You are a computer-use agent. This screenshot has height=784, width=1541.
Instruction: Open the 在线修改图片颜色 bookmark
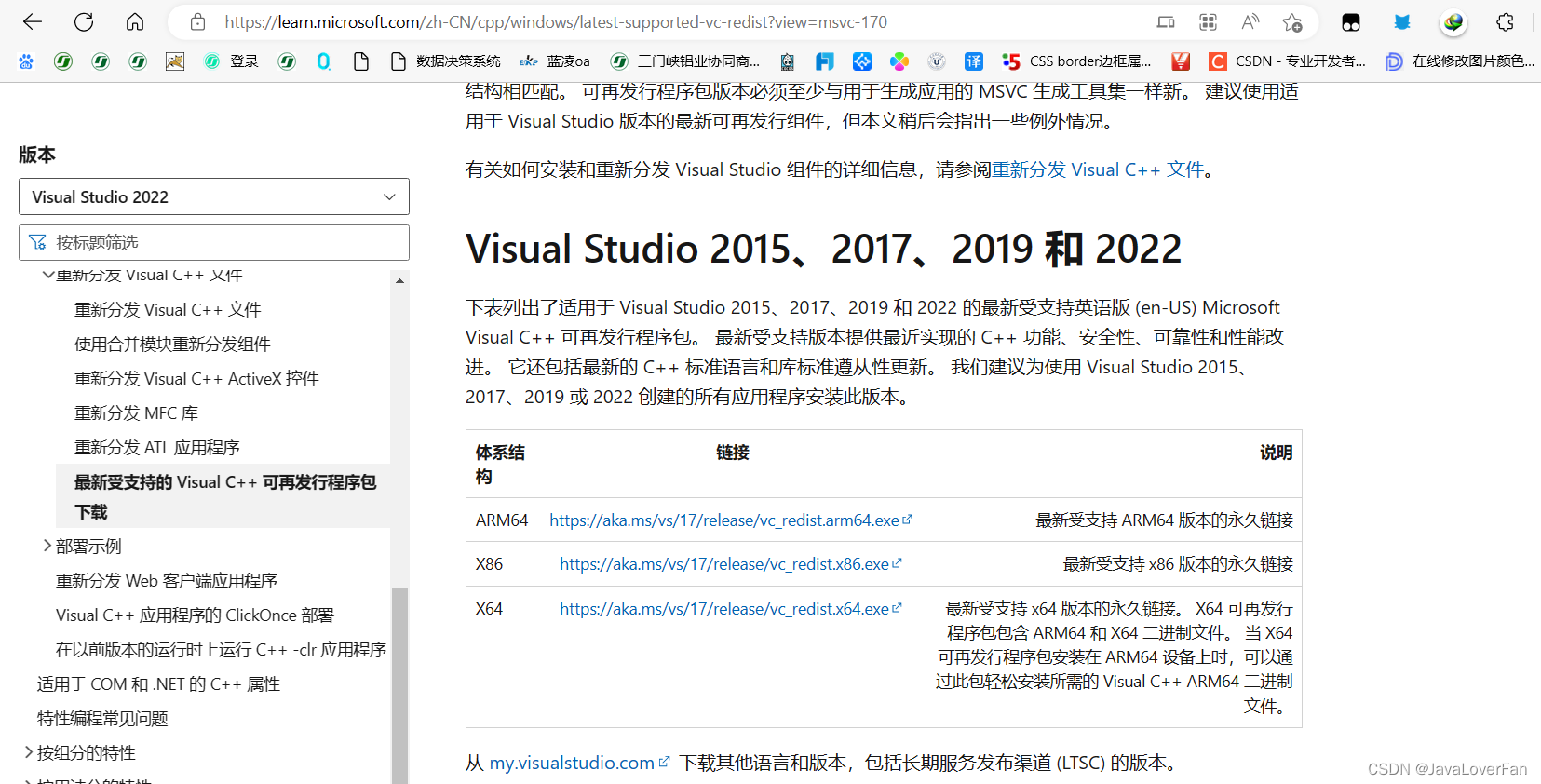pos(1460,61)
